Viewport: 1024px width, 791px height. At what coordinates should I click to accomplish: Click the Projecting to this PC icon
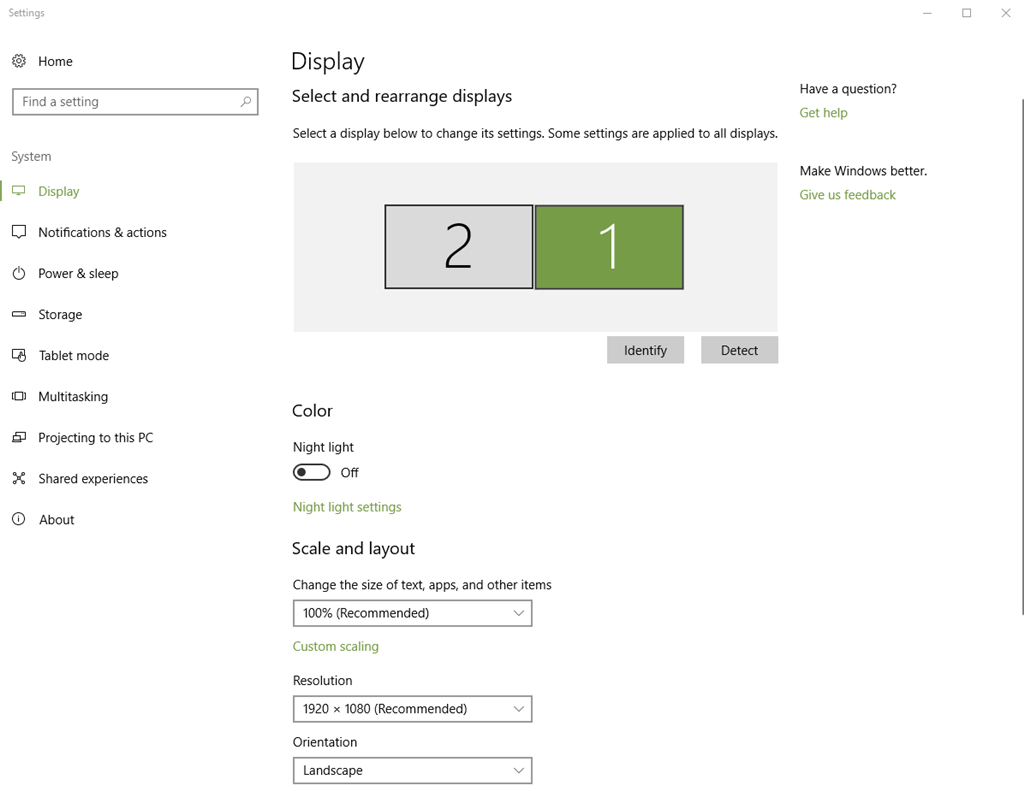(19, 437)
